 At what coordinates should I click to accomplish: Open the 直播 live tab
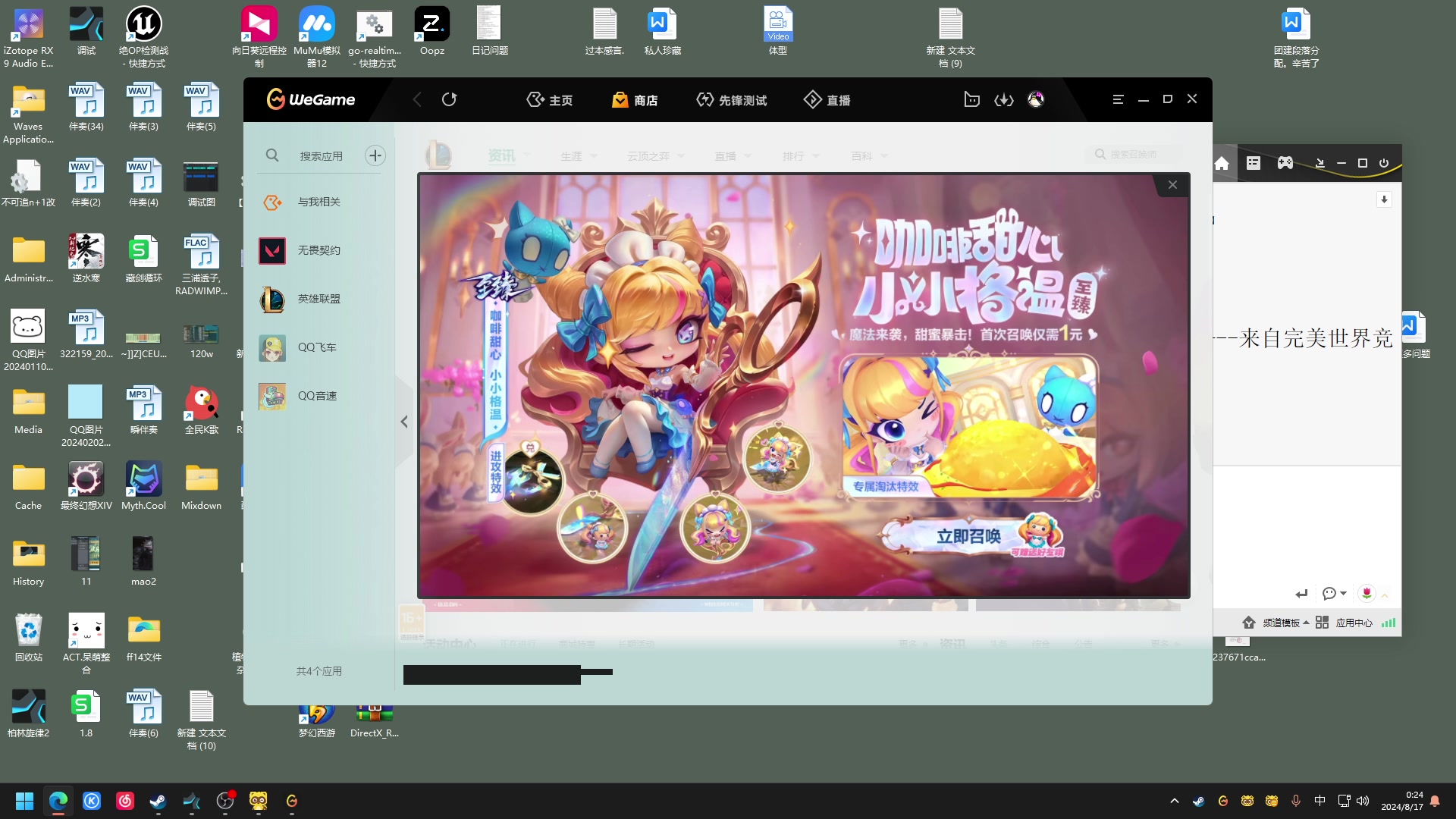click(827, 100)
